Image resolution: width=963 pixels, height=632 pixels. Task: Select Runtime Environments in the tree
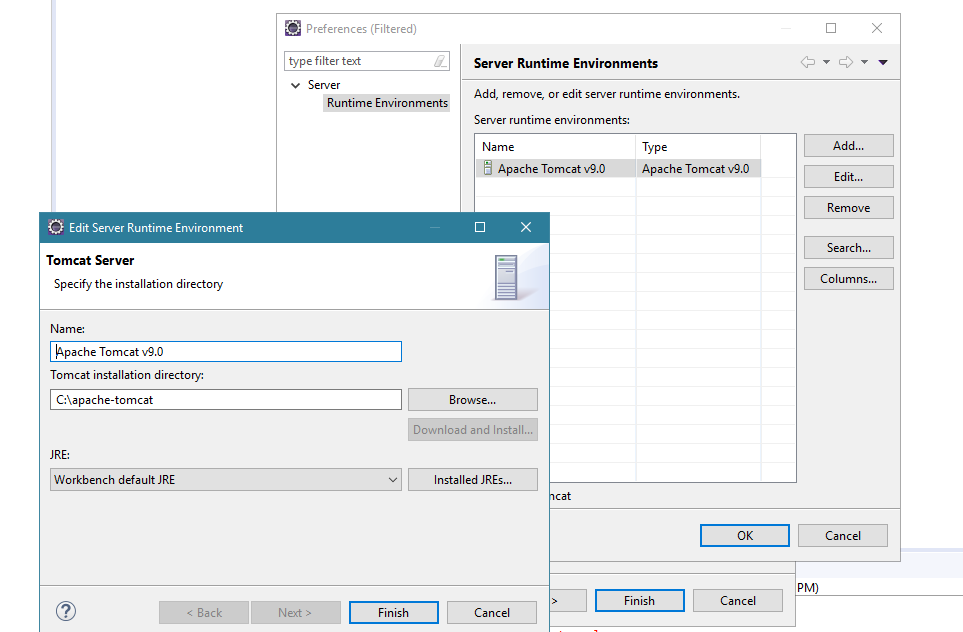[387, 103]
